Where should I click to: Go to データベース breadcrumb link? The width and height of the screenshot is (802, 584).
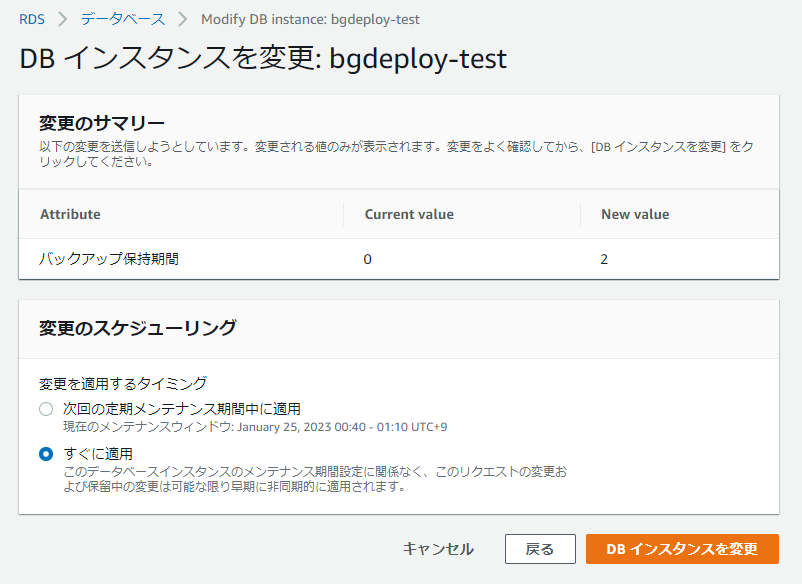123,19
